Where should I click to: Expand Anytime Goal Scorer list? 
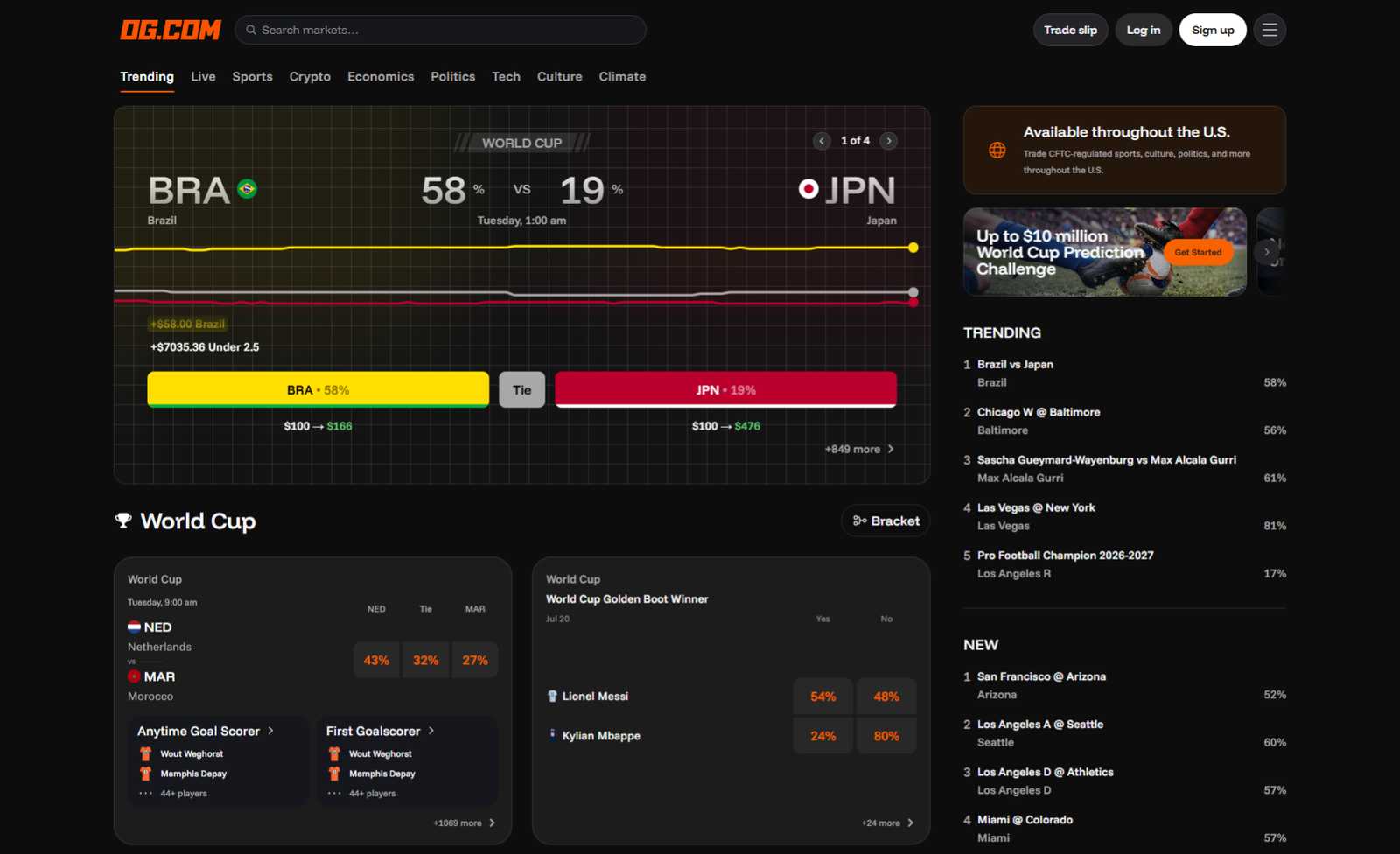206,731
